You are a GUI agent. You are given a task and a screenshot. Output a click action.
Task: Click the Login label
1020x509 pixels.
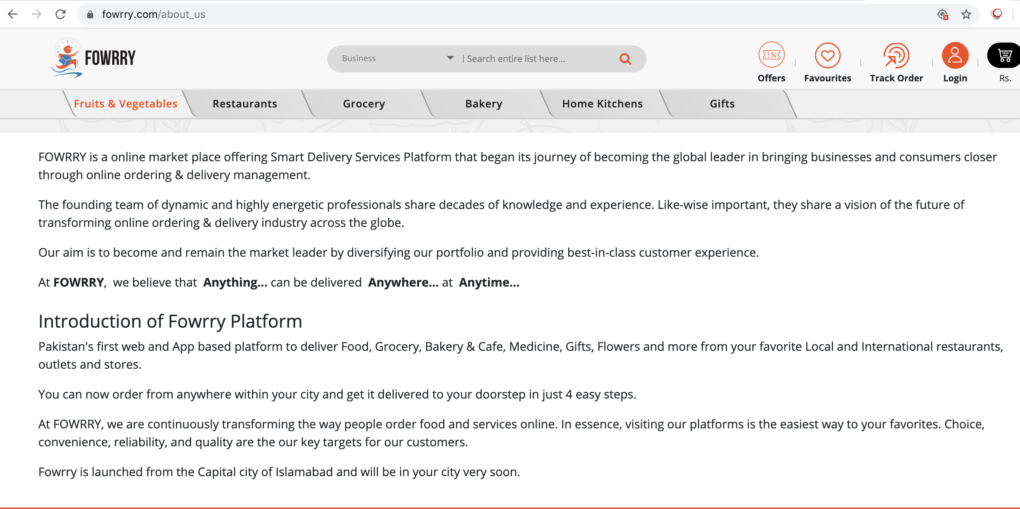[955, 78]
